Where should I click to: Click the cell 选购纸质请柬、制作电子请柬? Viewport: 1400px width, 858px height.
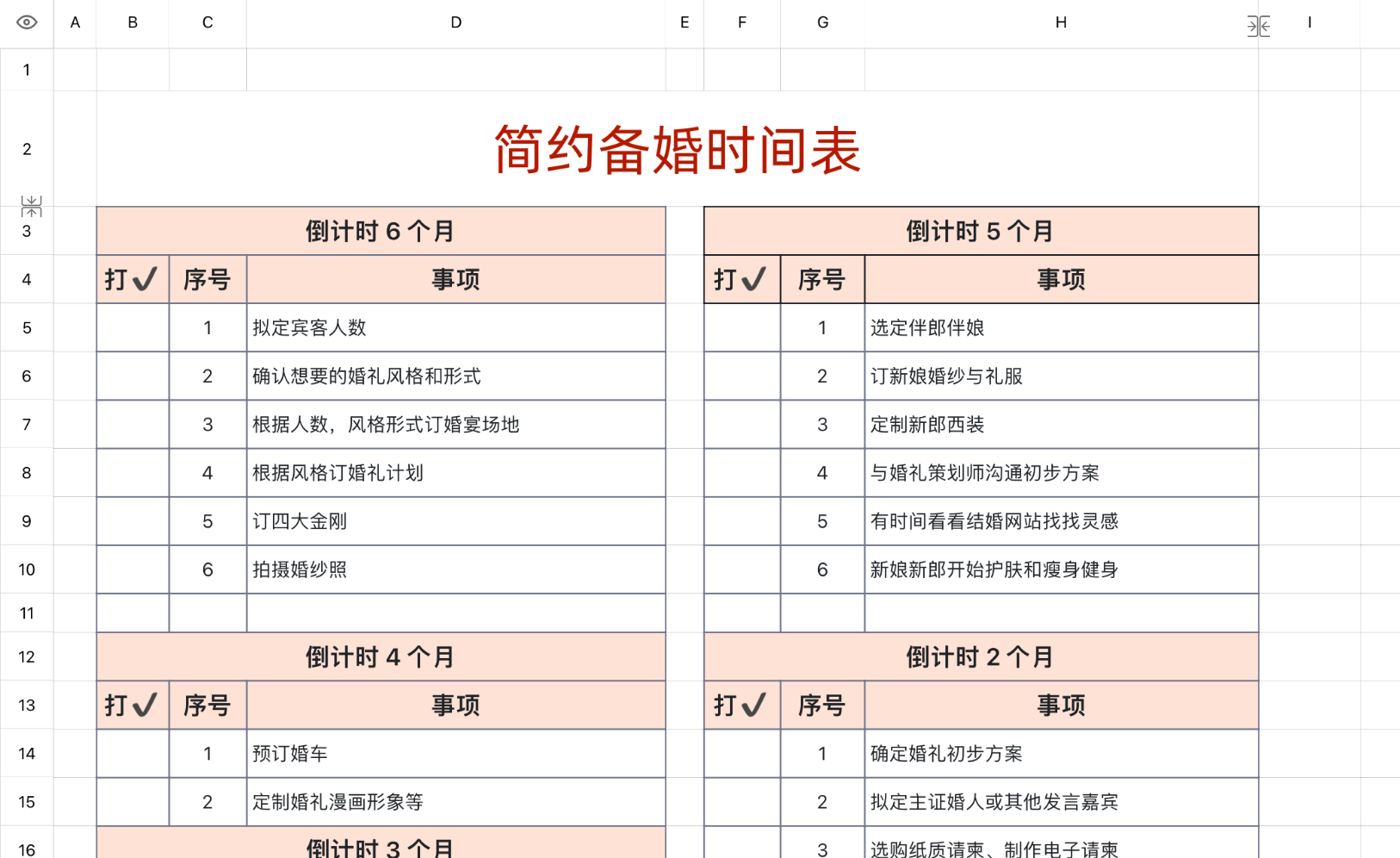1061,844
